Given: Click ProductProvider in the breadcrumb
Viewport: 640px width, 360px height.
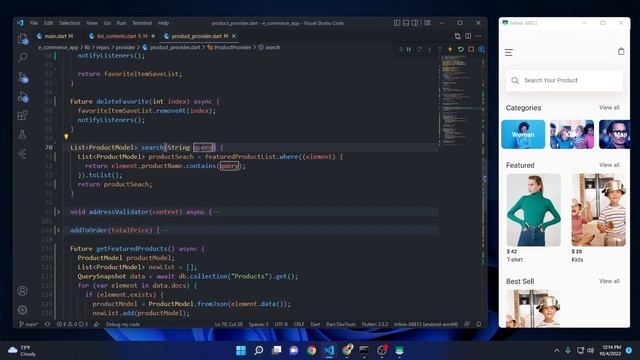Looking at the screenshot, I should pyautogui.click(x=233, y=47).
